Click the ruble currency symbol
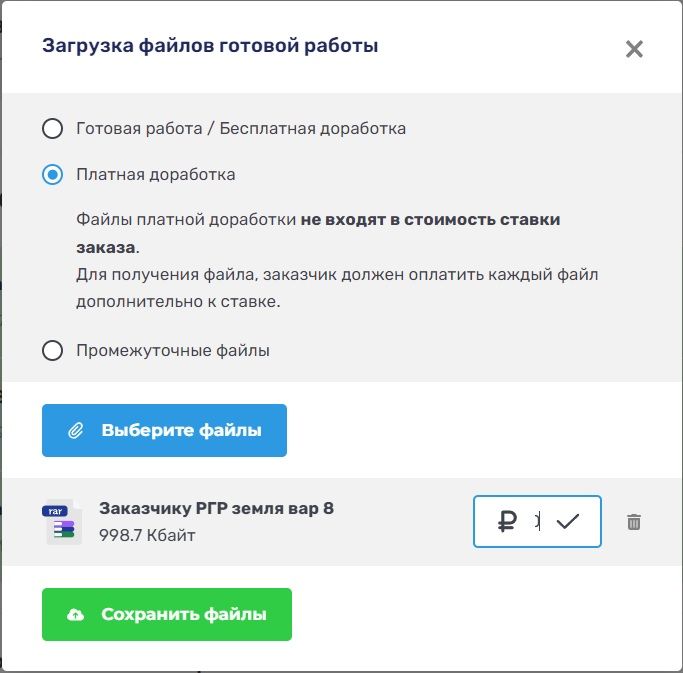Viewport: 683px width, 673px height. point(507,521)
